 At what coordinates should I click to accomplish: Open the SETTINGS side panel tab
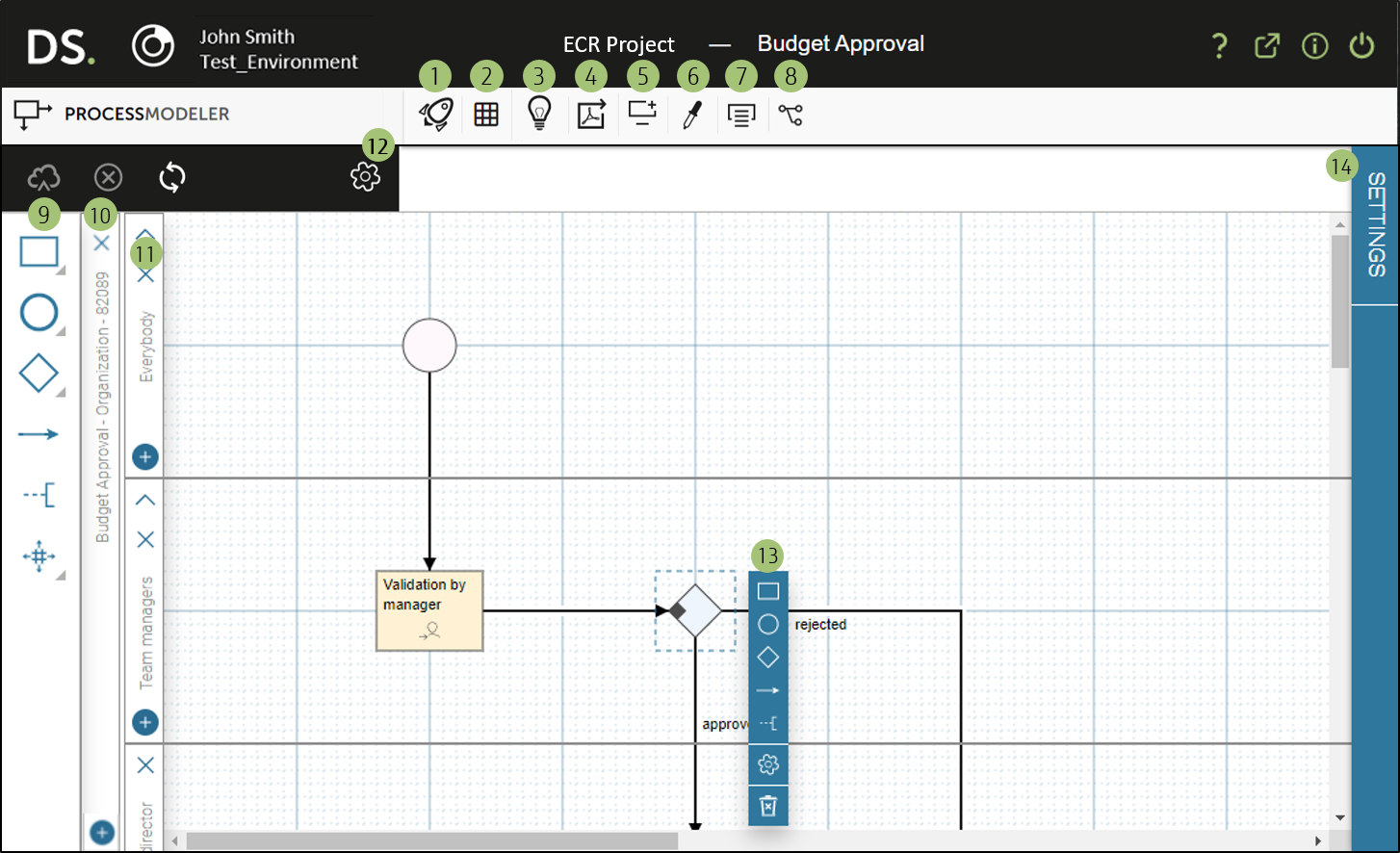click(x=1376, y=225)
